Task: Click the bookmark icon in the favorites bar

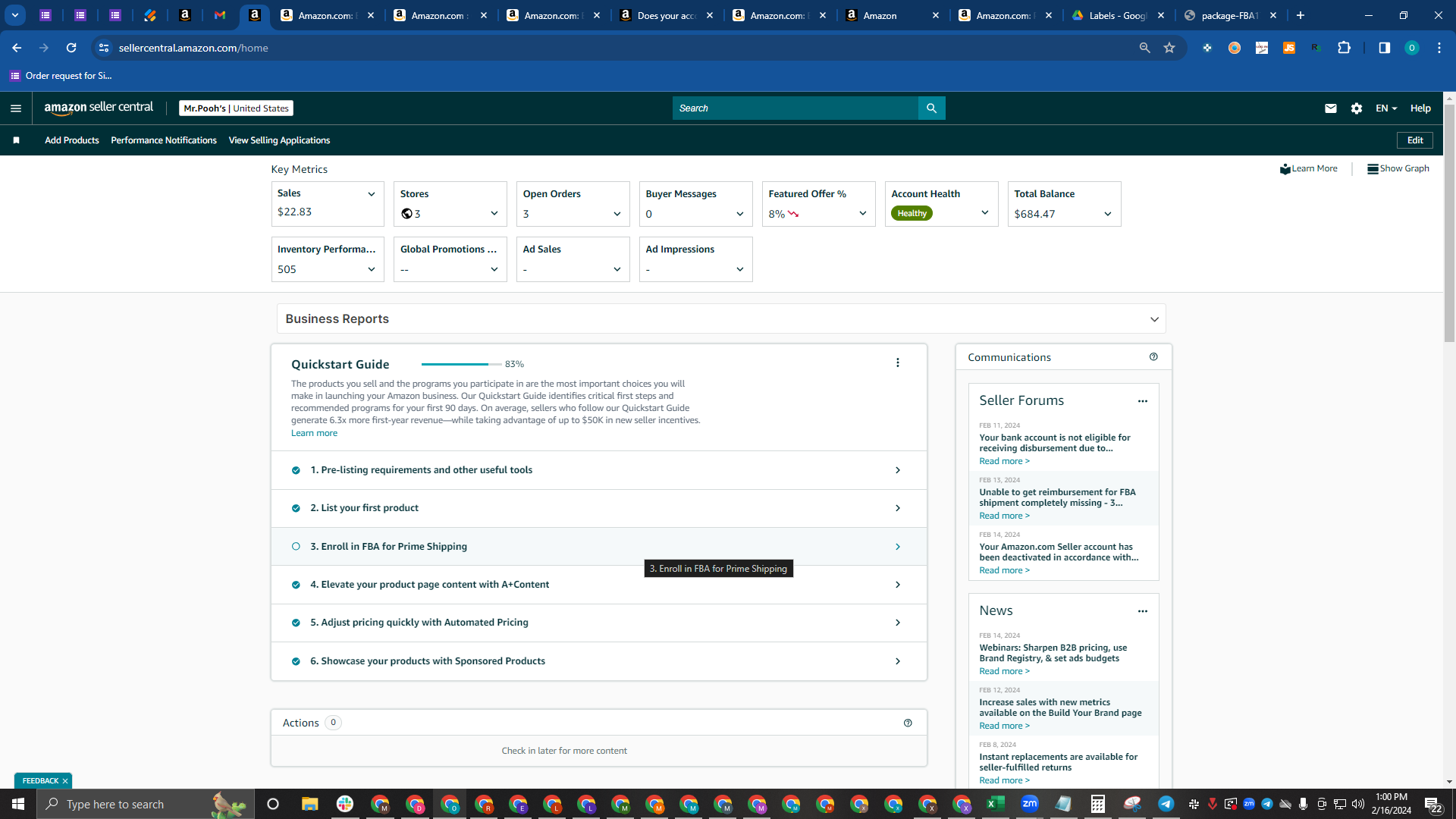Action: [x=16, y=140]
